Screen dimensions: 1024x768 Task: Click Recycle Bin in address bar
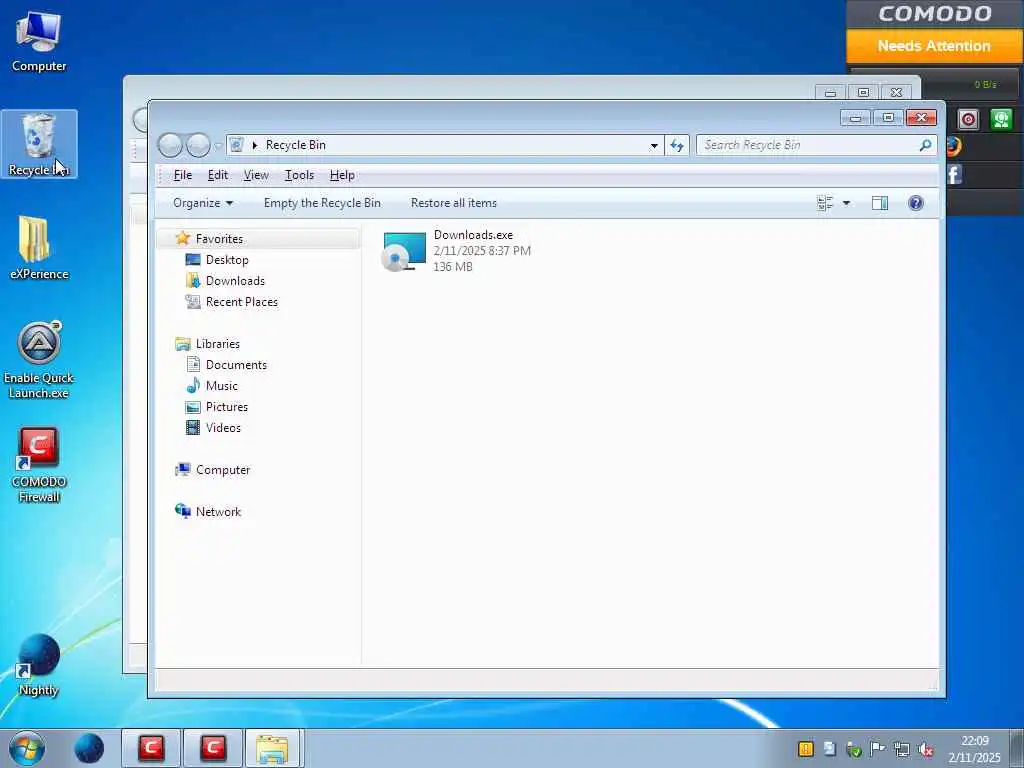tap(295, 145)
